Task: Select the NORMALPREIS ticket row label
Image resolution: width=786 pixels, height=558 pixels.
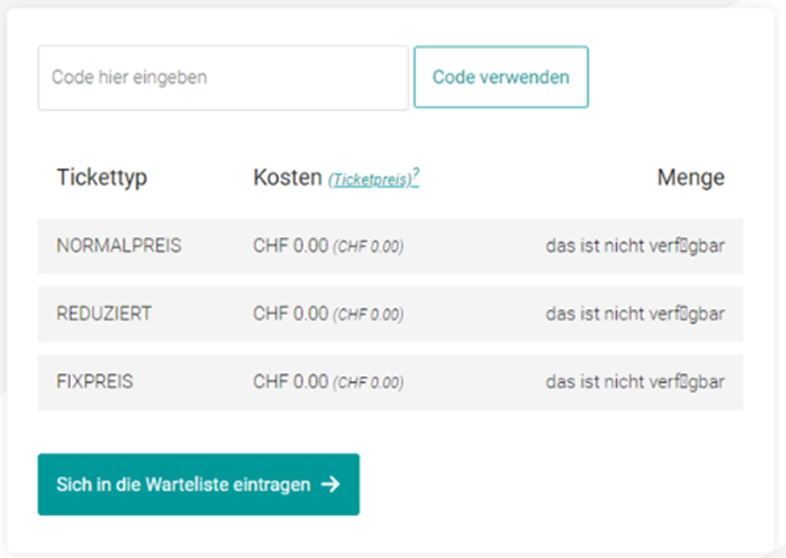Action: [x=119, y=246]
